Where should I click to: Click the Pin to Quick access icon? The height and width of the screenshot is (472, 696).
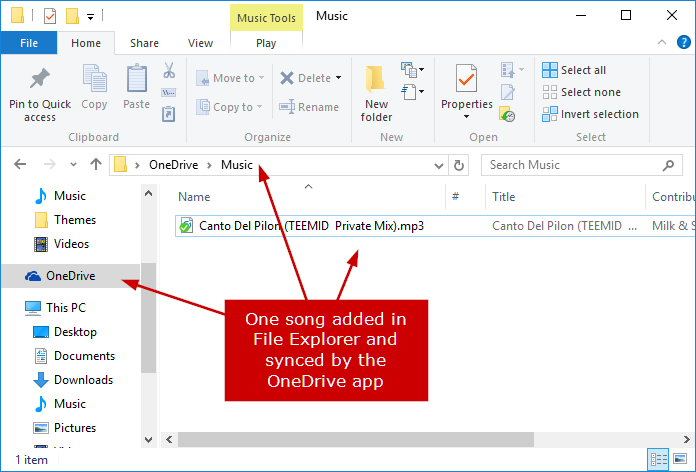tap(40, 79)
